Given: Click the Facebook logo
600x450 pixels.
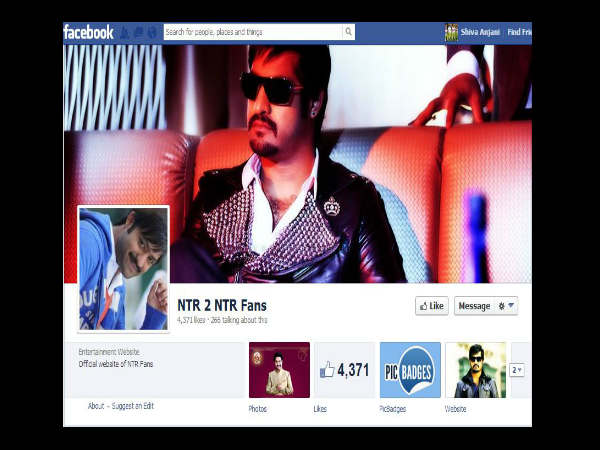Looking at the screenshot, I should pos(88,32).
